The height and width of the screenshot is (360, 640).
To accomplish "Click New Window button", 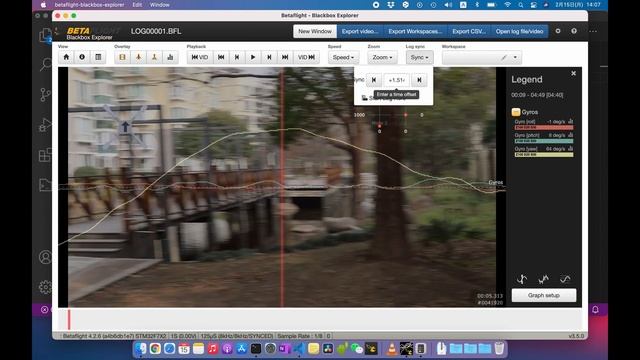I will coord(315,31).
